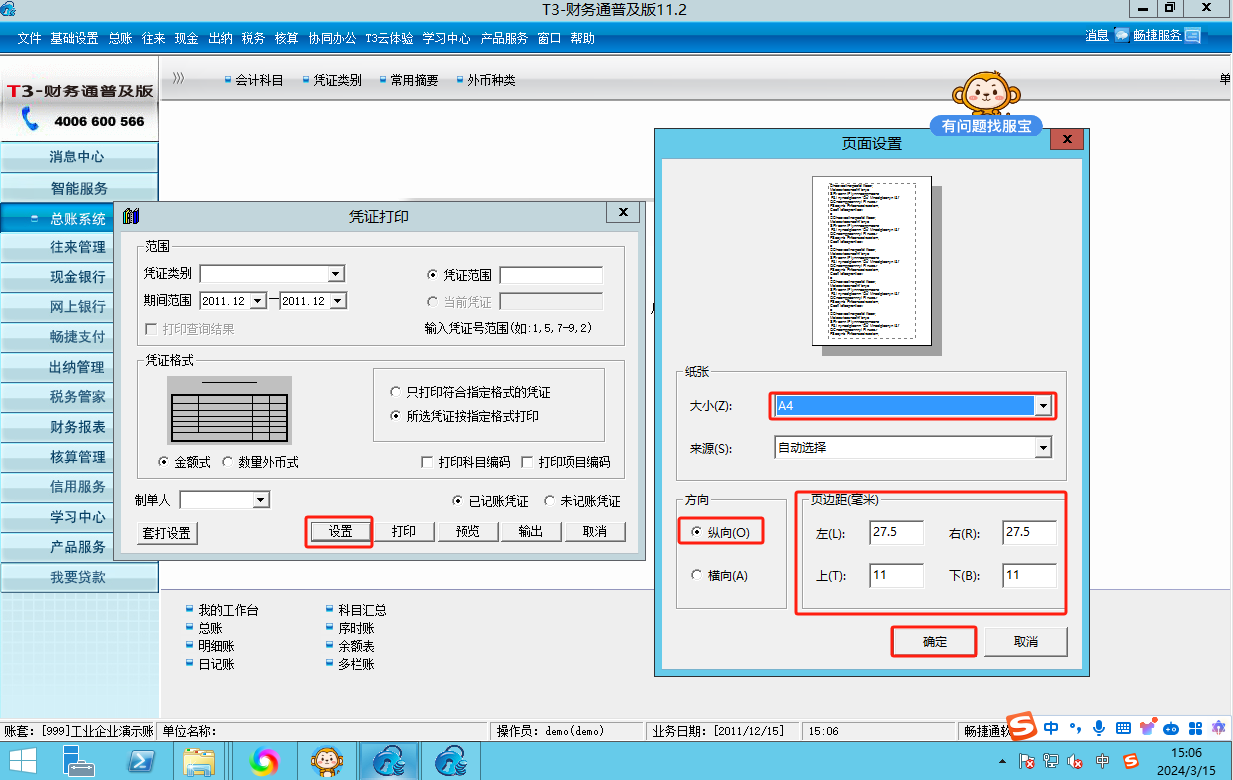The image size is (1233, 780).
Task: Select 当前凭证 radio button
Action: point(432,301)
